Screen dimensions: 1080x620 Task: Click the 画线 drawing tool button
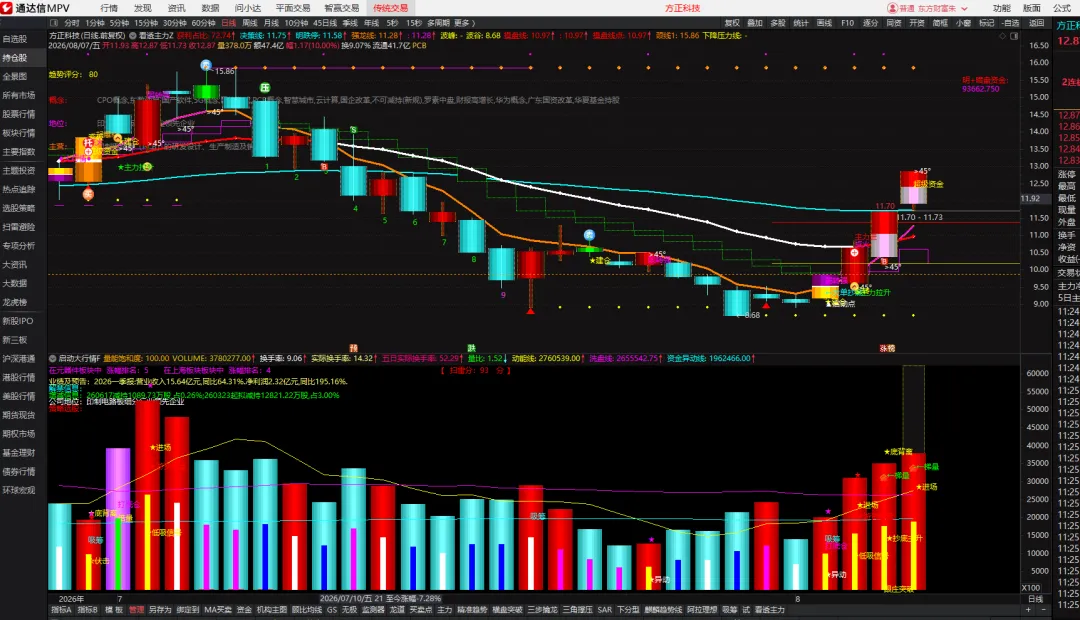[x=824, y=23]
